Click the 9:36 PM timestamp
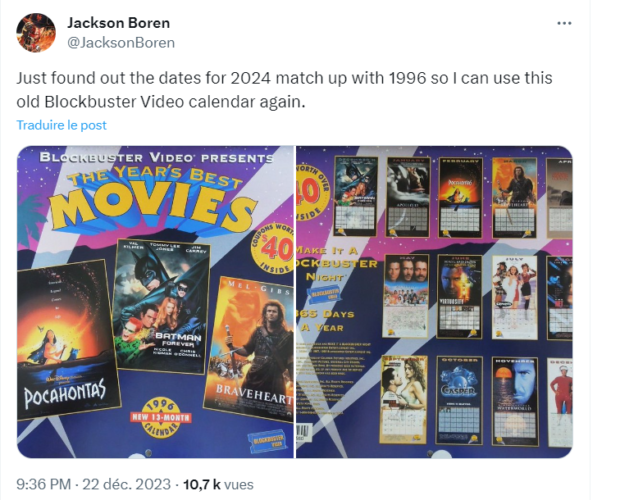Viewport: 620px width, 500px height. coord(43,484)
